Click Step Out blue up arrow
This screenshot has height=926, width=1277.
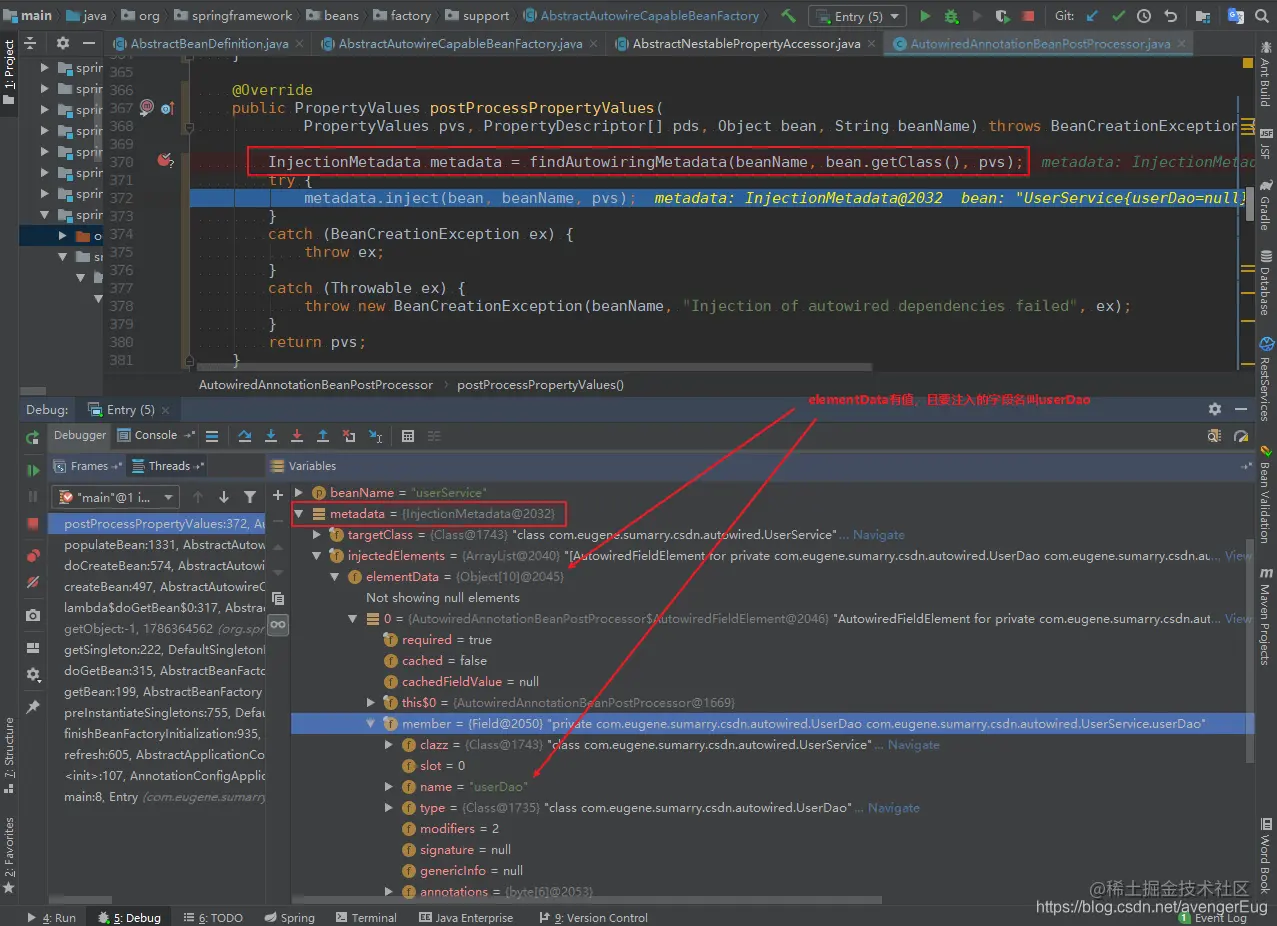(323, 436)
